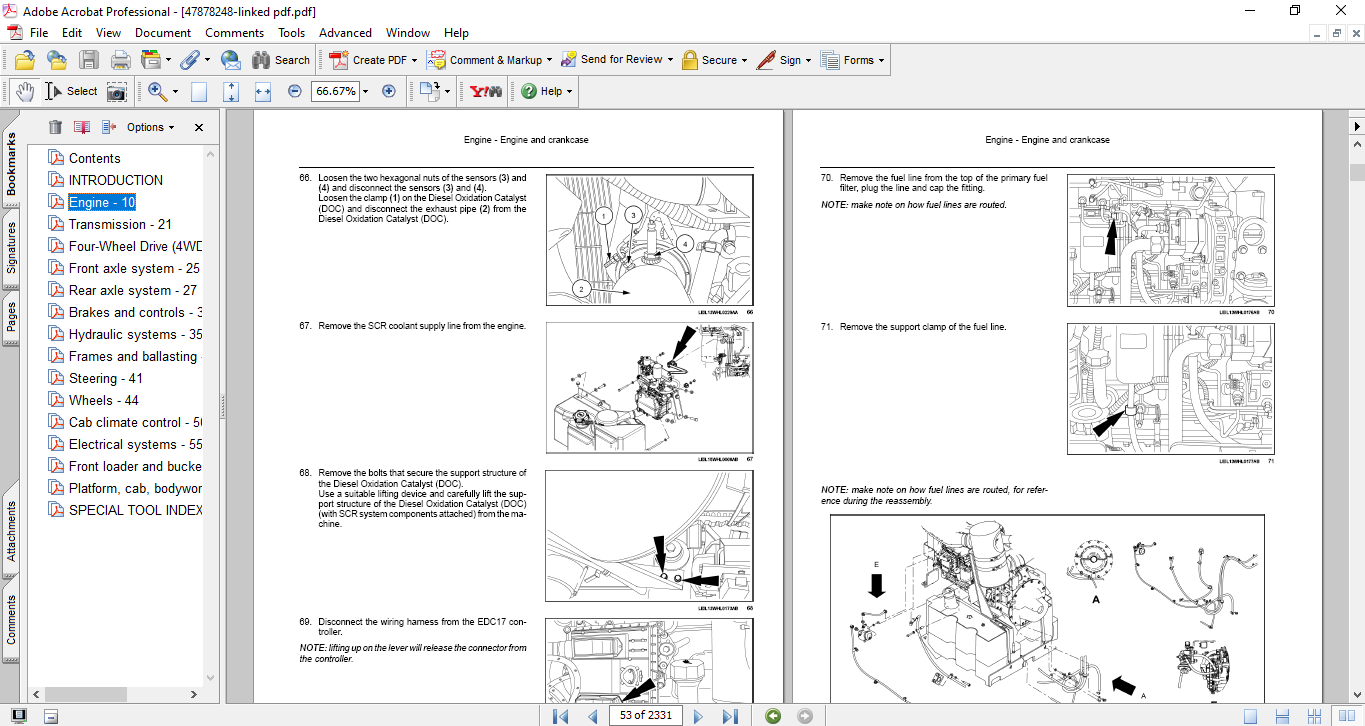
Task: Click the Fit Width icon
Action: [263, 91]
